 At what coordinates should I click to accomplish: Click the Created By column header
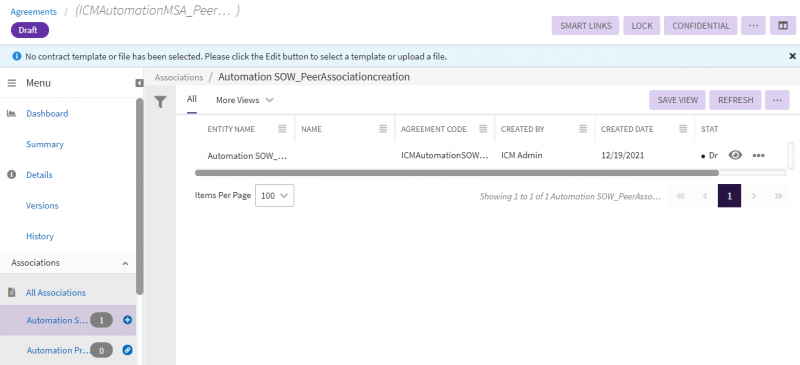pyautogui.click(x=522, y=129)
